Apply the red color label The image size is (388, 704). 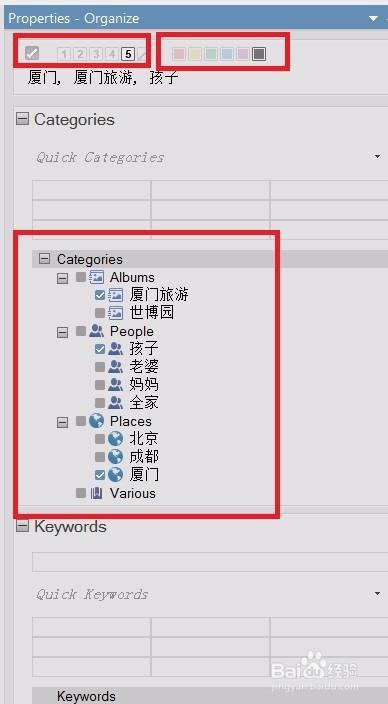click(179, 54)
